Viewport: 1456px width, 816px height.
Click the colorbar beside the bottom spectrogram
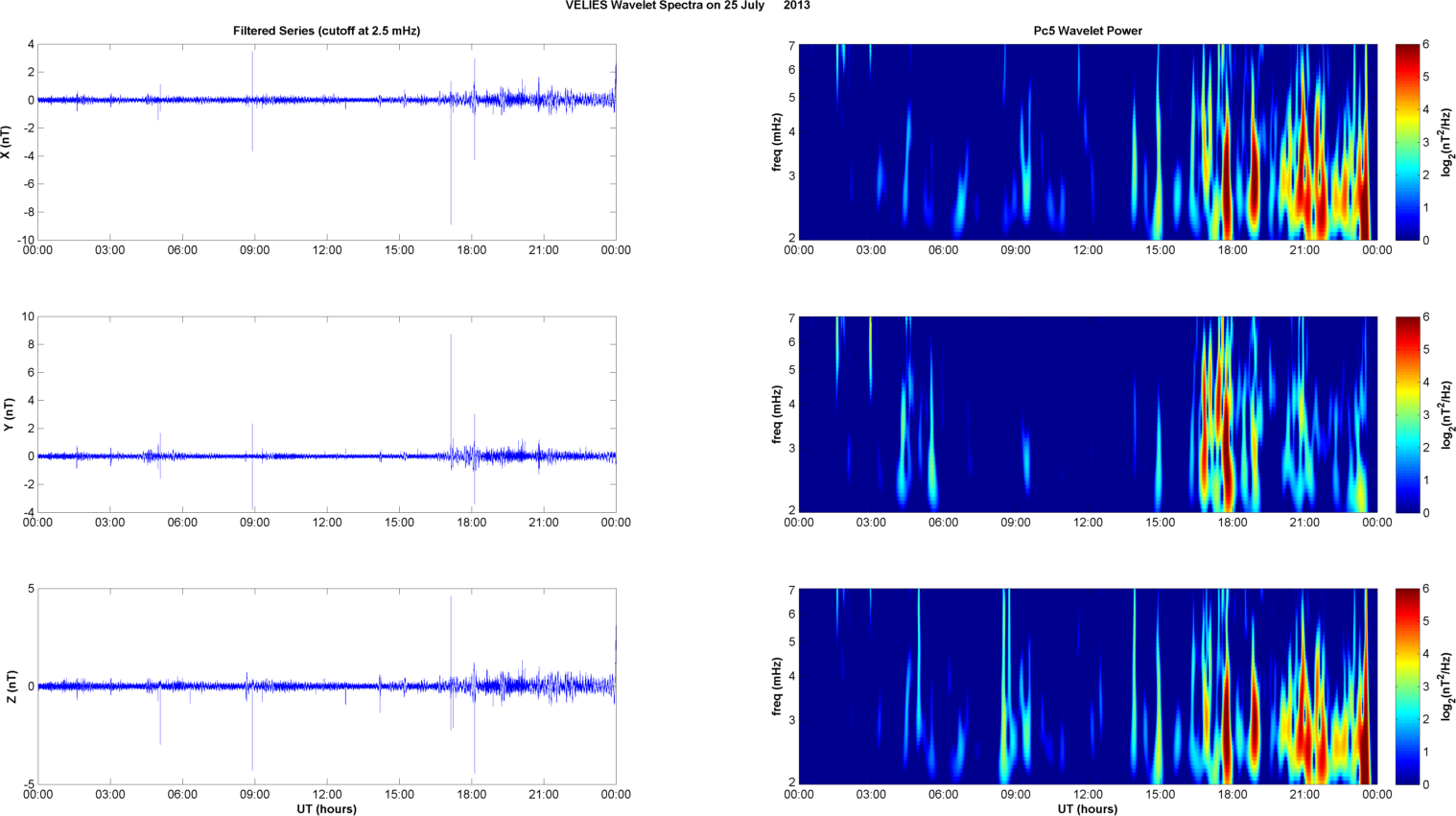tap(1407, 687)
